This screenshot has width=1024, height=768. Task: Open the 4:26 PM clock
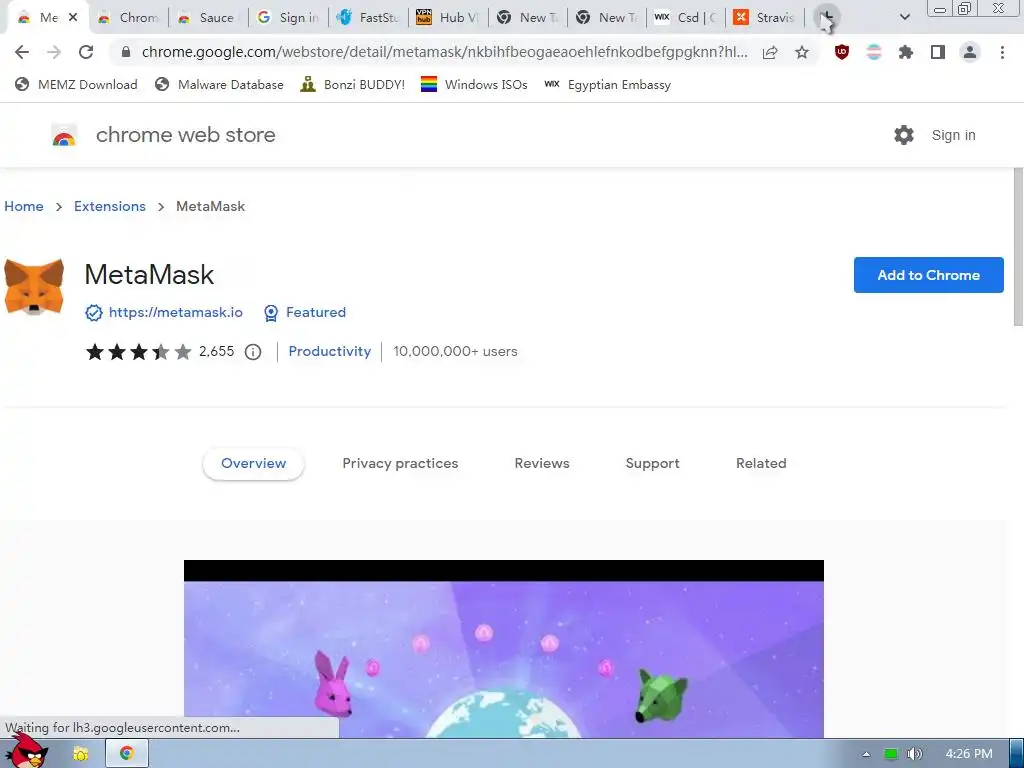tap(969, 754)
